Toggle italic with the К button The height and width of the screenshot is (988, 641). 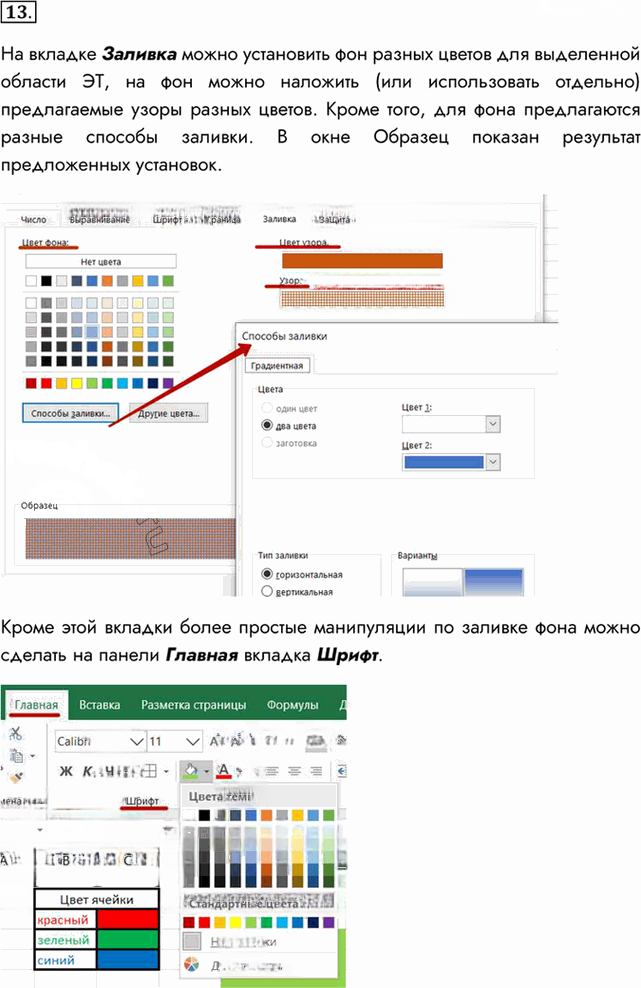pos(88,771)
